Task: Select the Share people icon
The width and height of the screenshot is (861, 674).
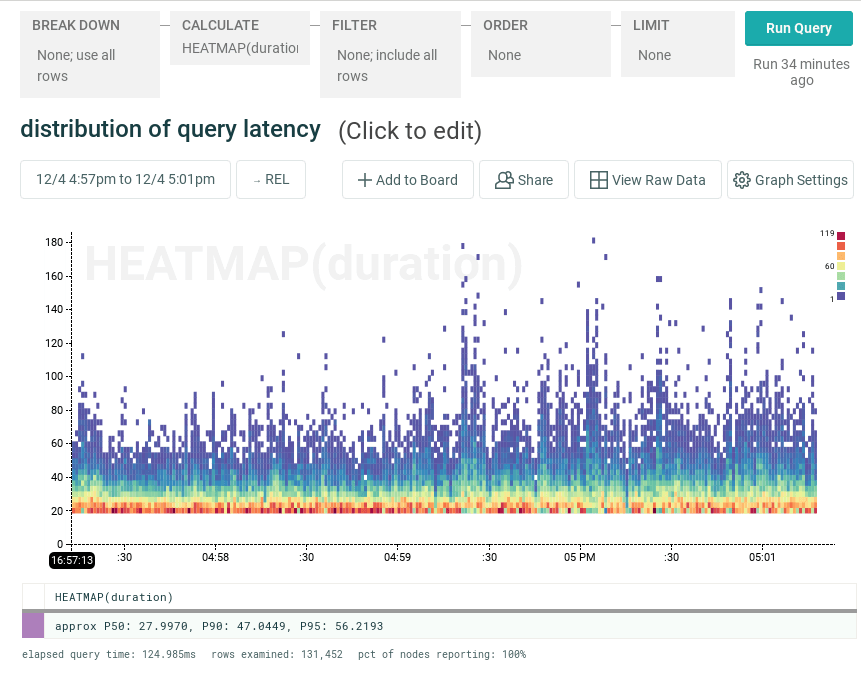Action: [x=503, y=180]
